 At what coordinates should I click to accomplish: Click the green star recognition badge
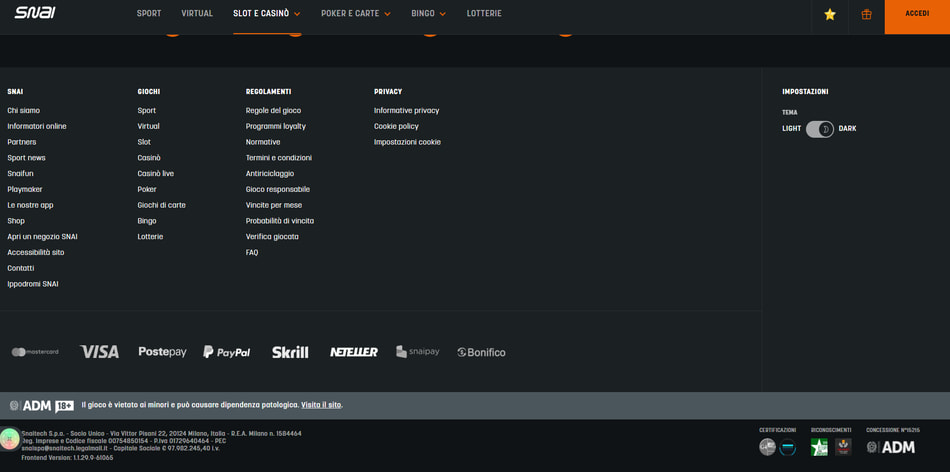(819, 447)
